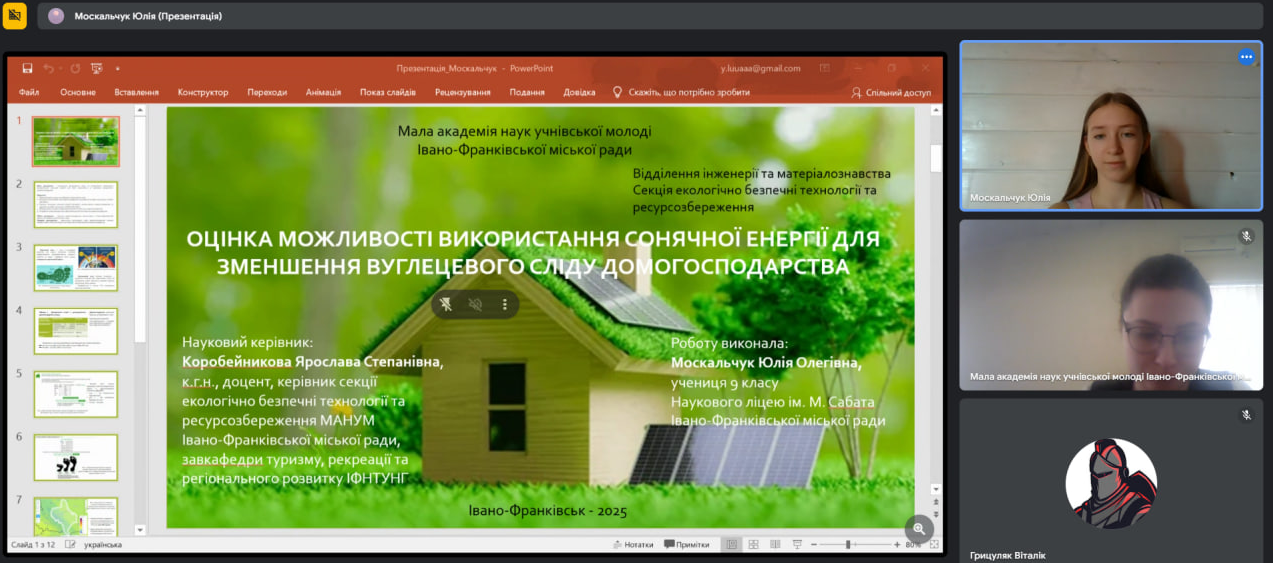This screenshot has width=1273, height=563.
Task: Start slideshow from quick access toolbar icon
Action: point(97,68)
